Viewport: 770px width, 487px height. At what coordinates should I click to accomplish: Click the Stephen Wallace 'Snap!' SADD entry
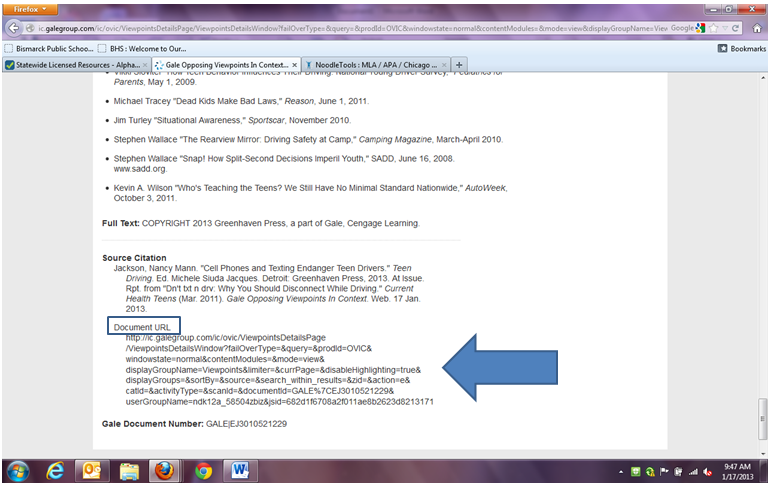click(x=284, y=163)
